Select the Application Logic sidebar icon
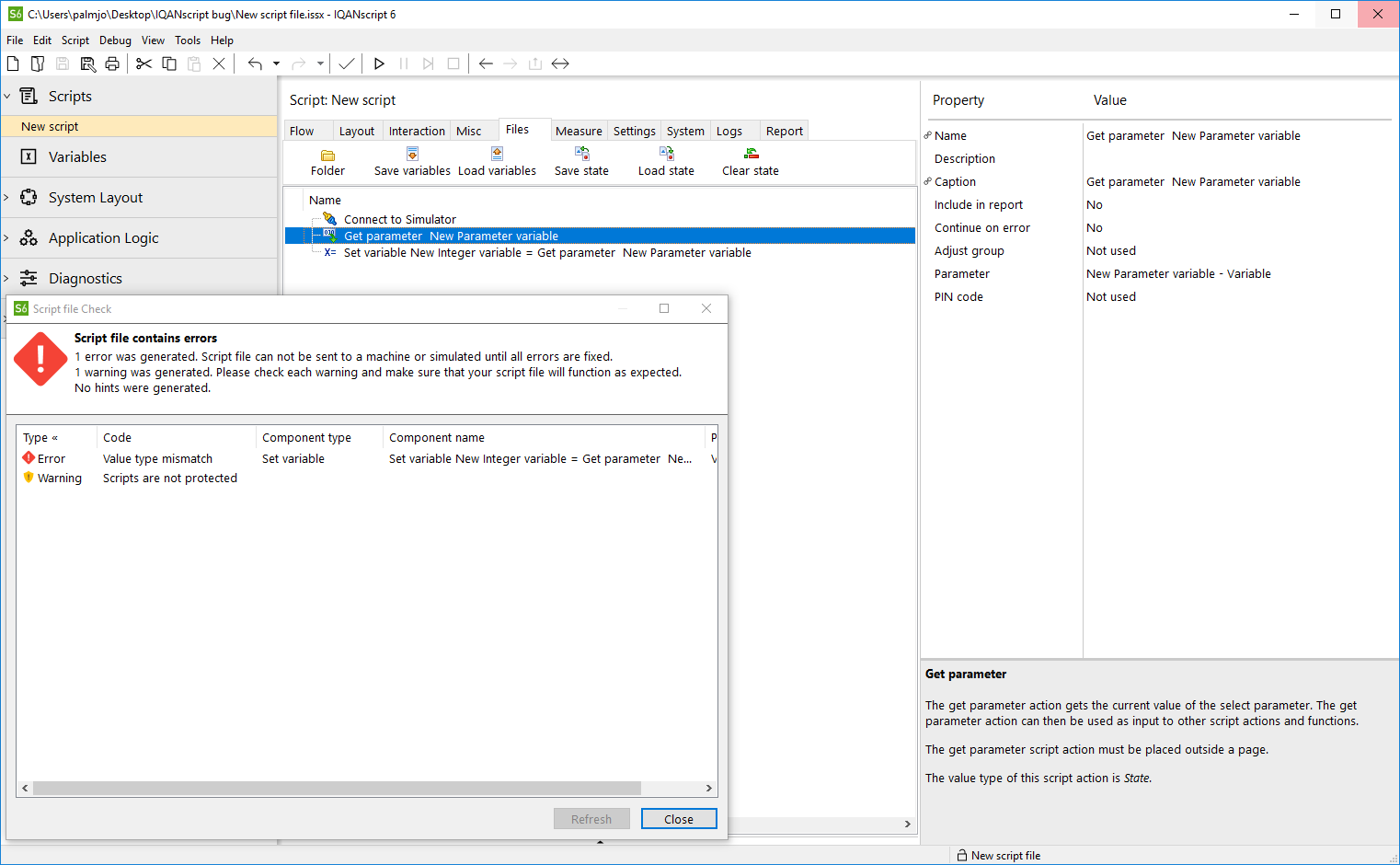Viewport: 1400px width, 865px height. pos(29,237)
